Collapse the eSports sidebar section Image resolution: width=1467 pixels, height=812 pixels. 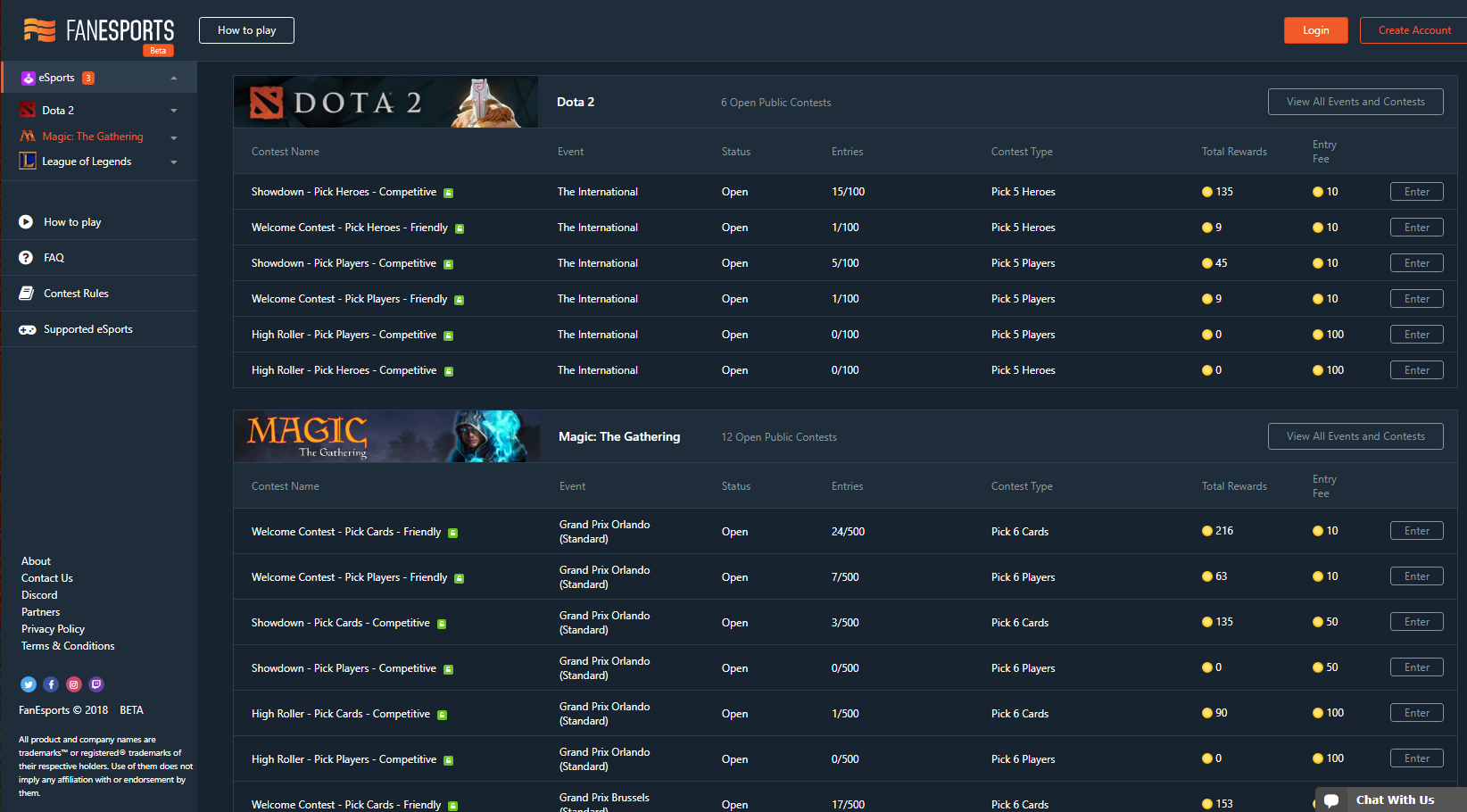point(174,79)
